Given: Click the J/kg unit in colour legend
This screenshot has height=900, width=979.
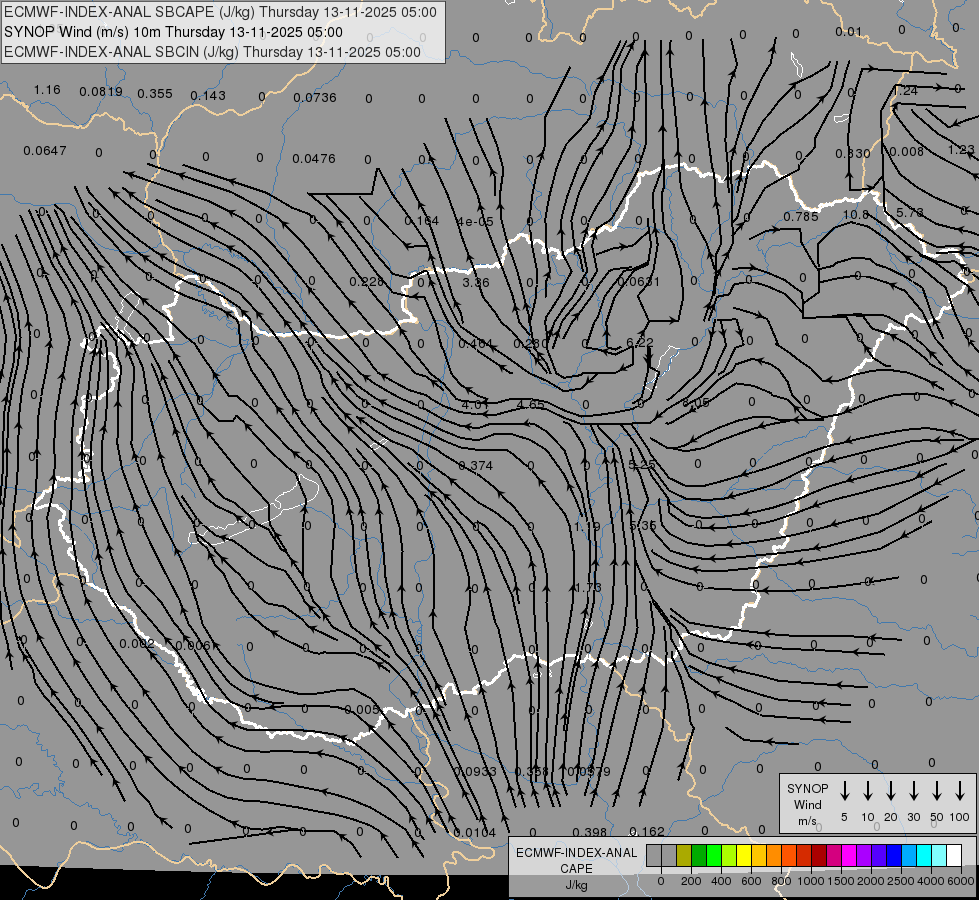Looking at the screenshot, I should (576, 885).
